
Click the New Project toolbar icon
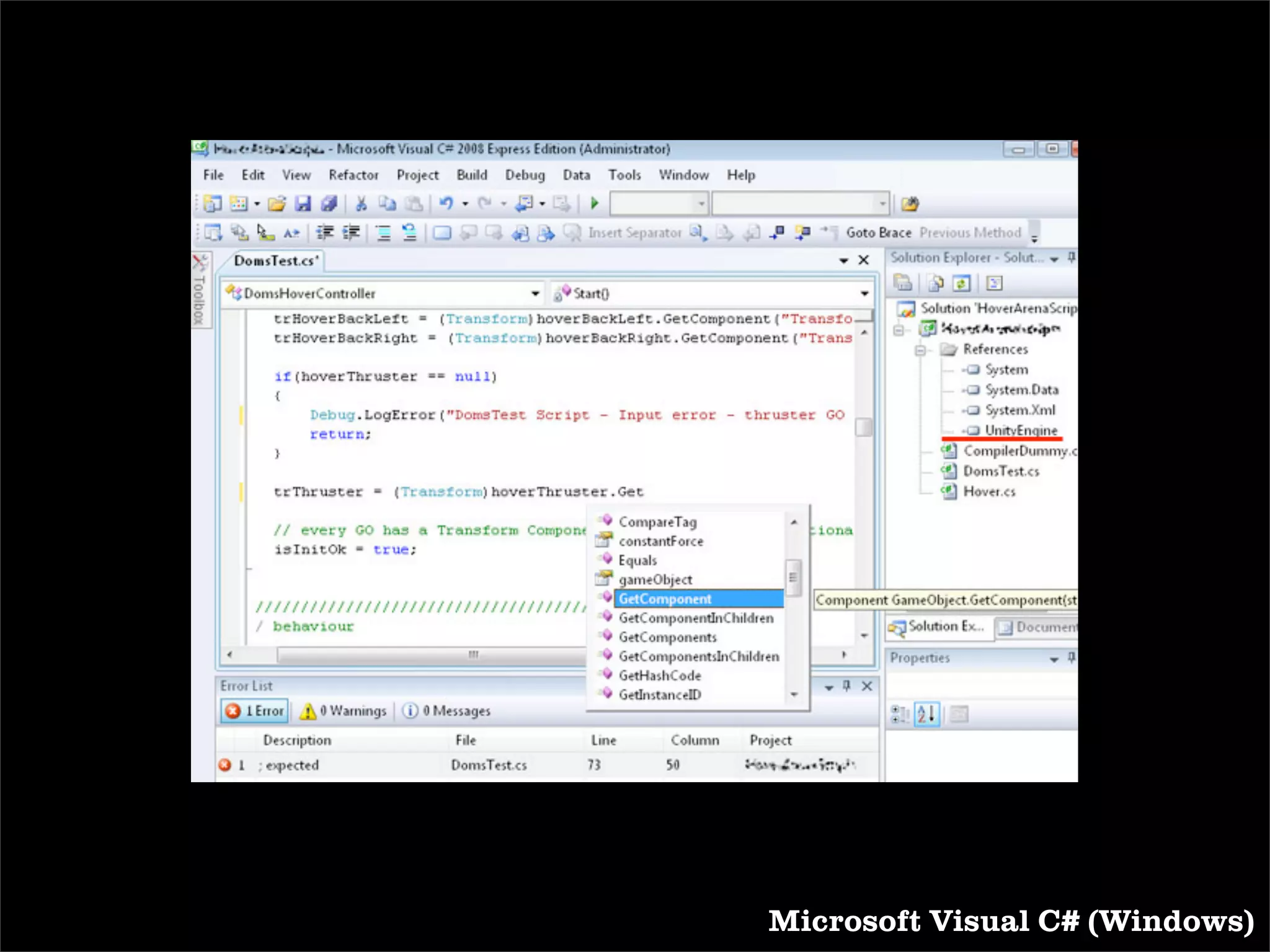click(x=212, y=203)
